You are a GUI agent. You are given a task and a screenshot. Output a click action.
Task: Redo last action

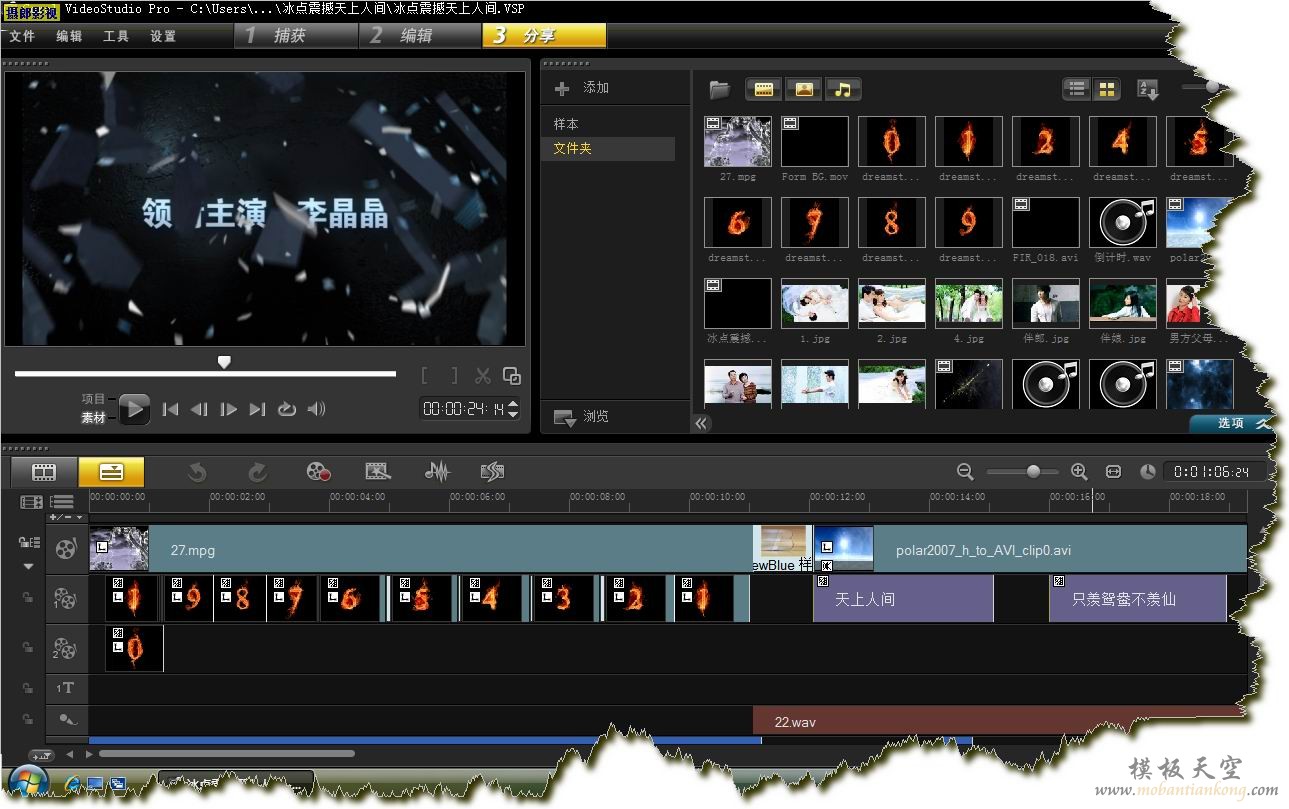pyautogui.click(x=257, y=472)
